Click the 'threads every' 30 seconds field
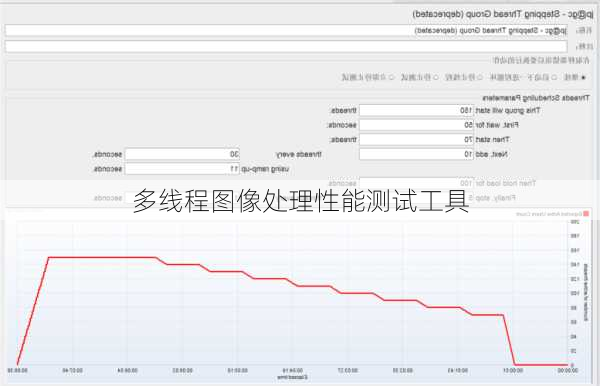600x386 pixels. 182,154
